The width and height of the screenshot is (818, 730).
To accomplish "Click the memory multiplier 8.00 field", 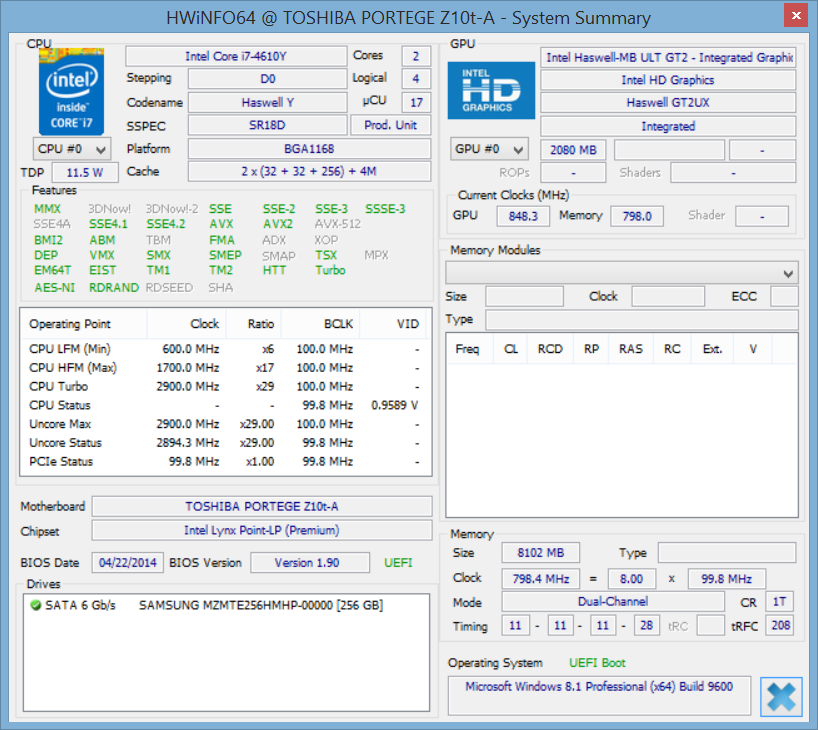I will [631, 579].
